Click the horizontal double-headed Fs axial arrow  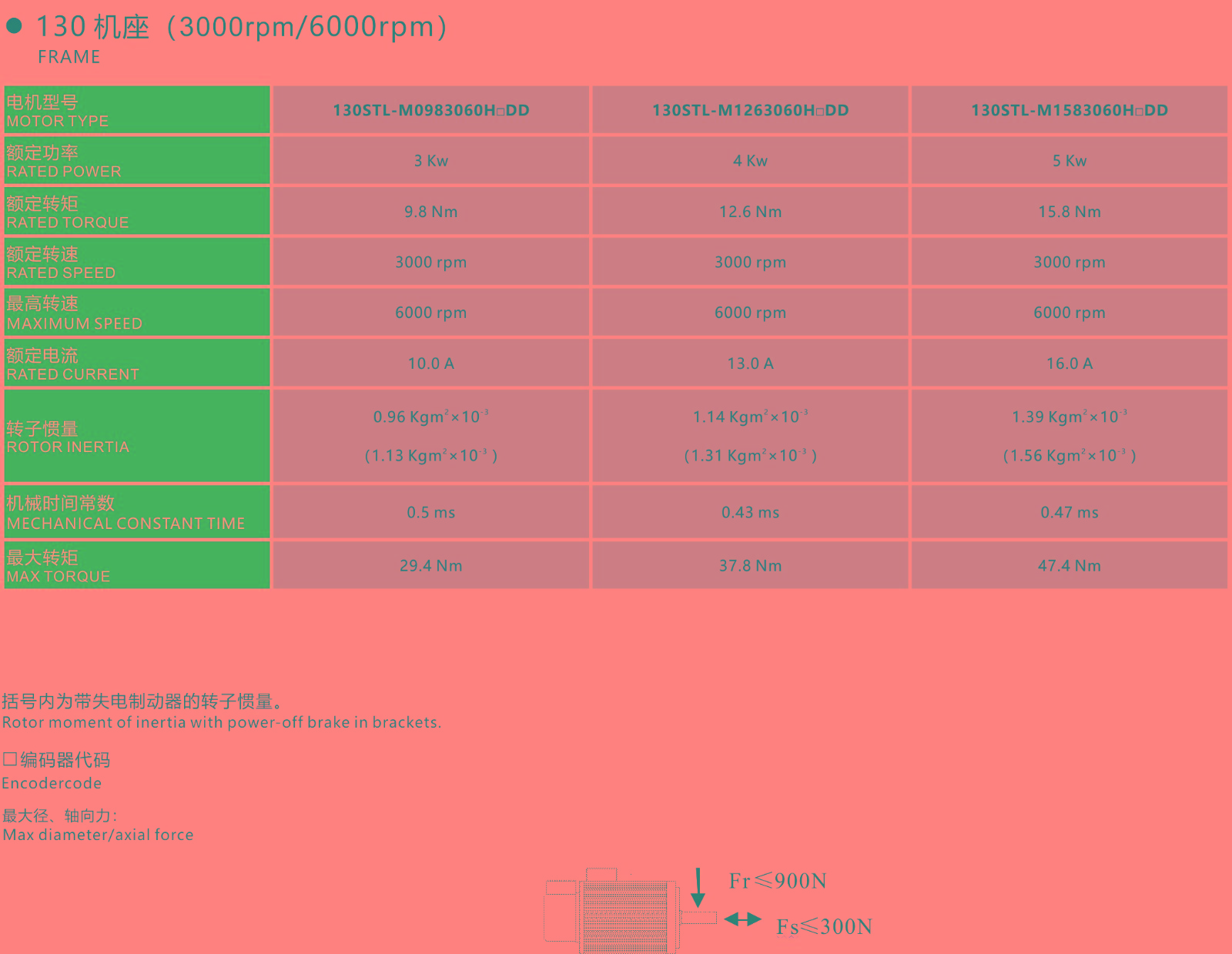click(742, 919)
